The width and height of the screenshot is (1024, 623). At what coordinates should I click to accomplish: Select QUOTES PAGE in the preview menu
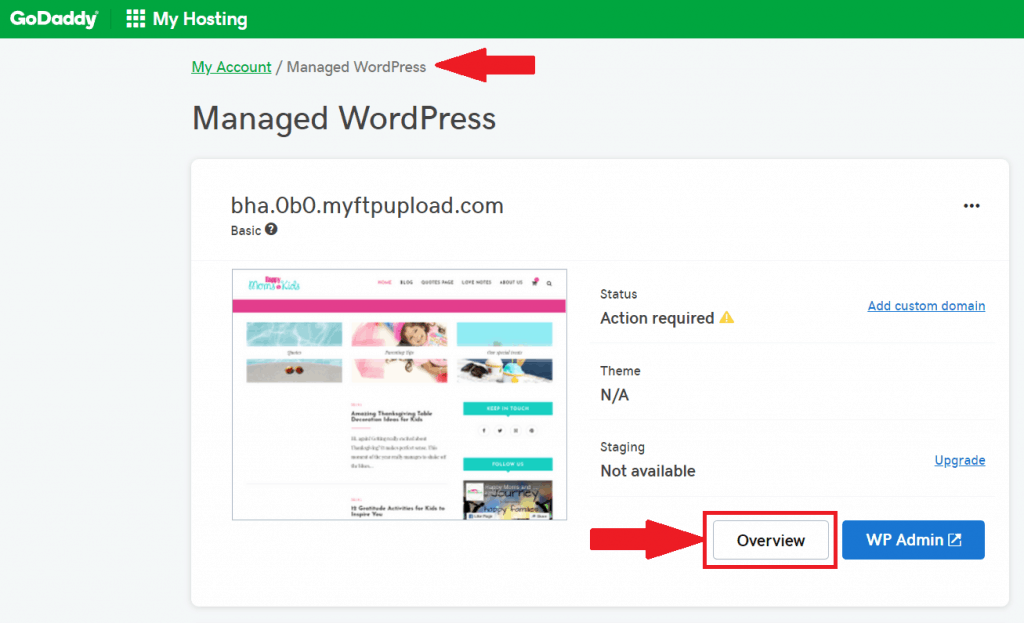(x=437, y=282)
